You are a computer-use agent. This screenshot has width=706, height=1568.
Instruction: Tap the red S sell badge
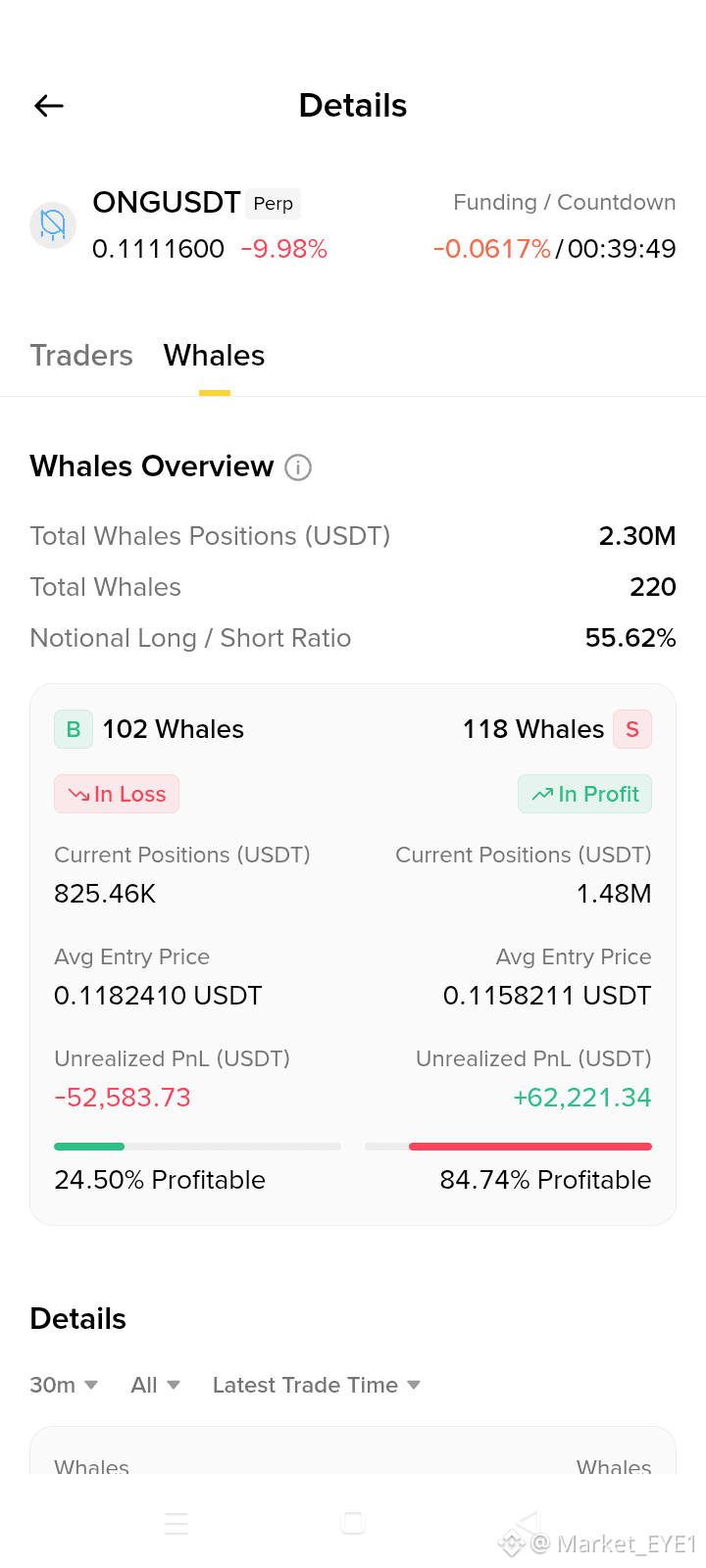click(x=632, y=729)
